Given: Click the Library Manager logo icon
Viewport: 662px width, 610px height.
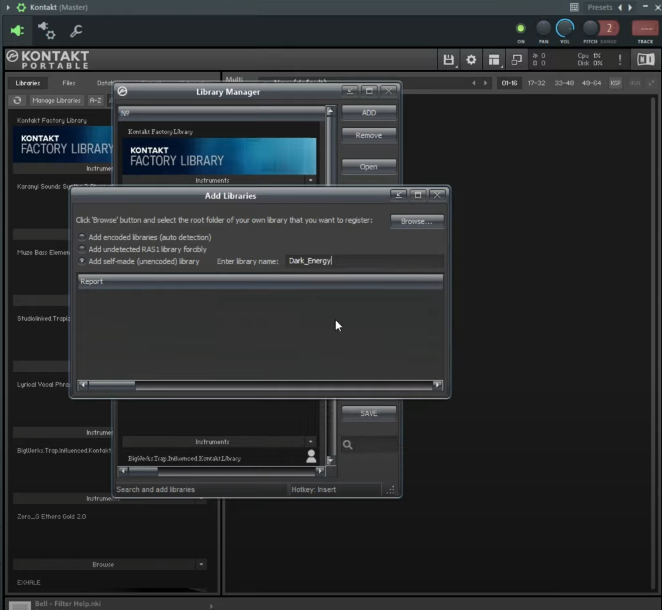Looking at the screenshot, I should 122,91.
